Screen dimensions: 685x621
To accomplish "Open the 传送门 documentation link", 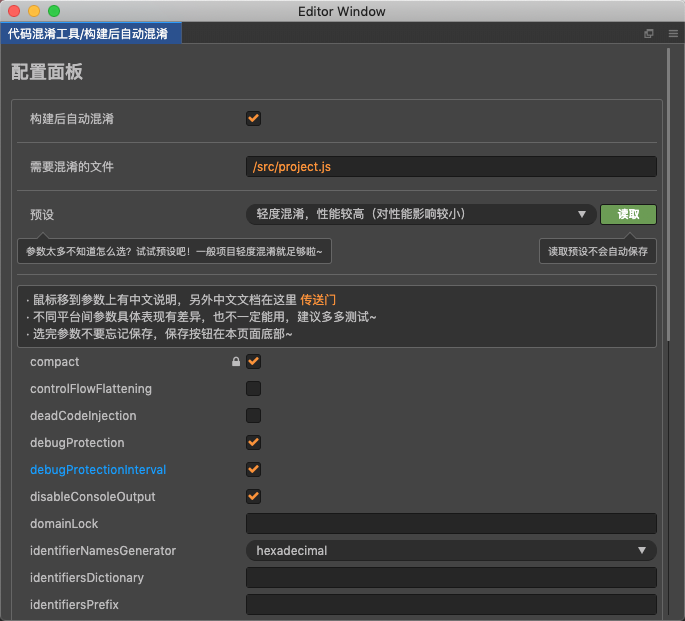I will 318,300.
